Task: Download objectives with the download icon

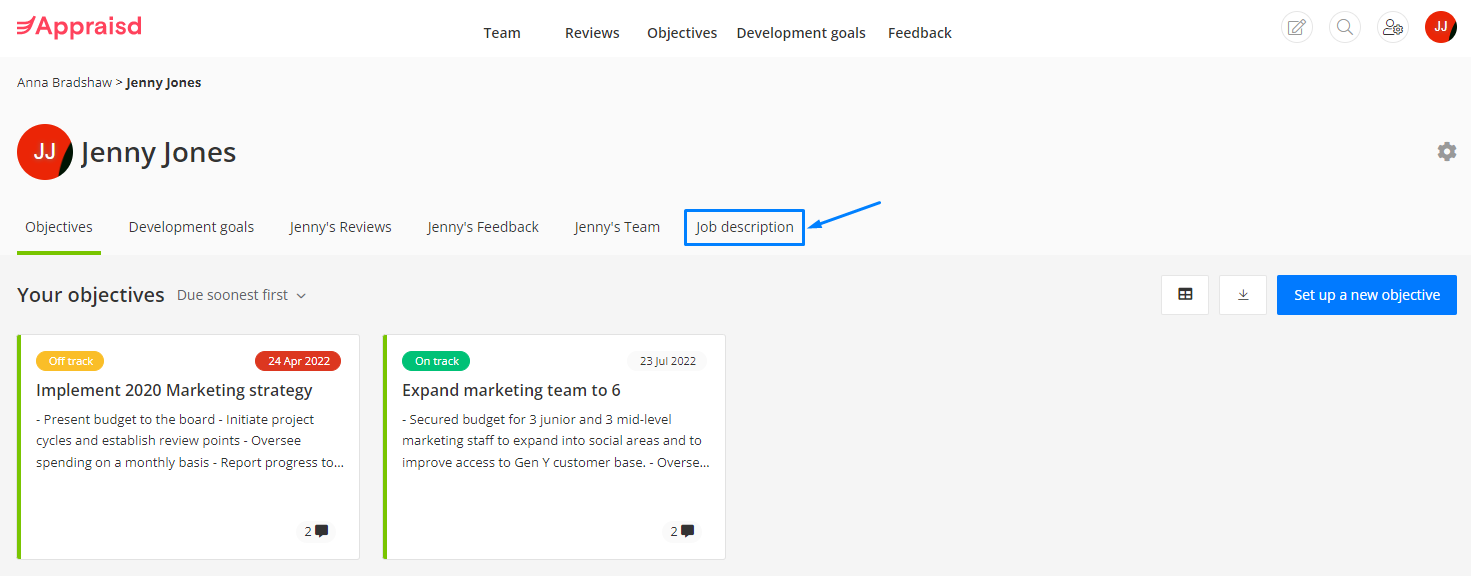Action: (1243, 295)
